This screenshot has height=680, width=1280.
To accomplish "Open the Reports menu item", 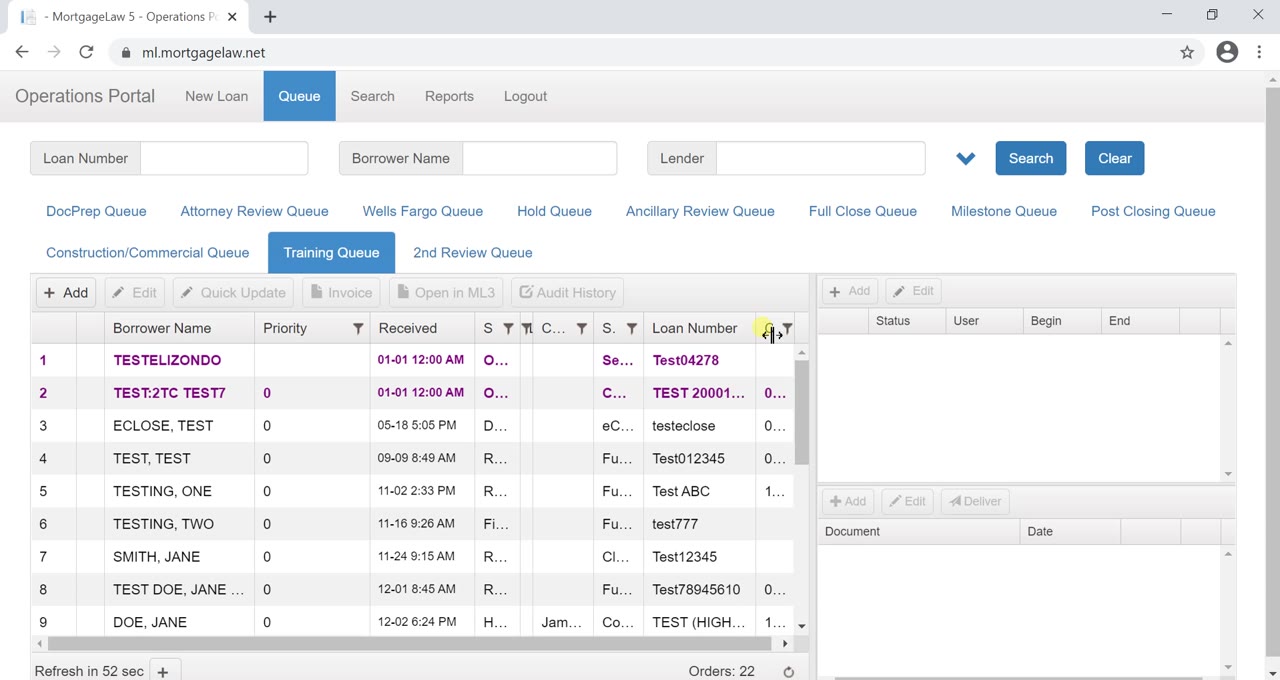I will [x=449, y=97].
